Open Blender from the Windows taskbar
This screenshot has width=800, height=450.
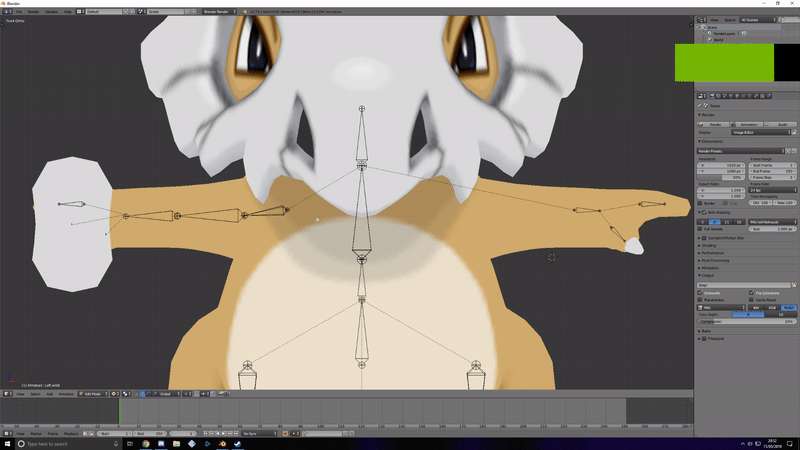[x=222, y=444]
